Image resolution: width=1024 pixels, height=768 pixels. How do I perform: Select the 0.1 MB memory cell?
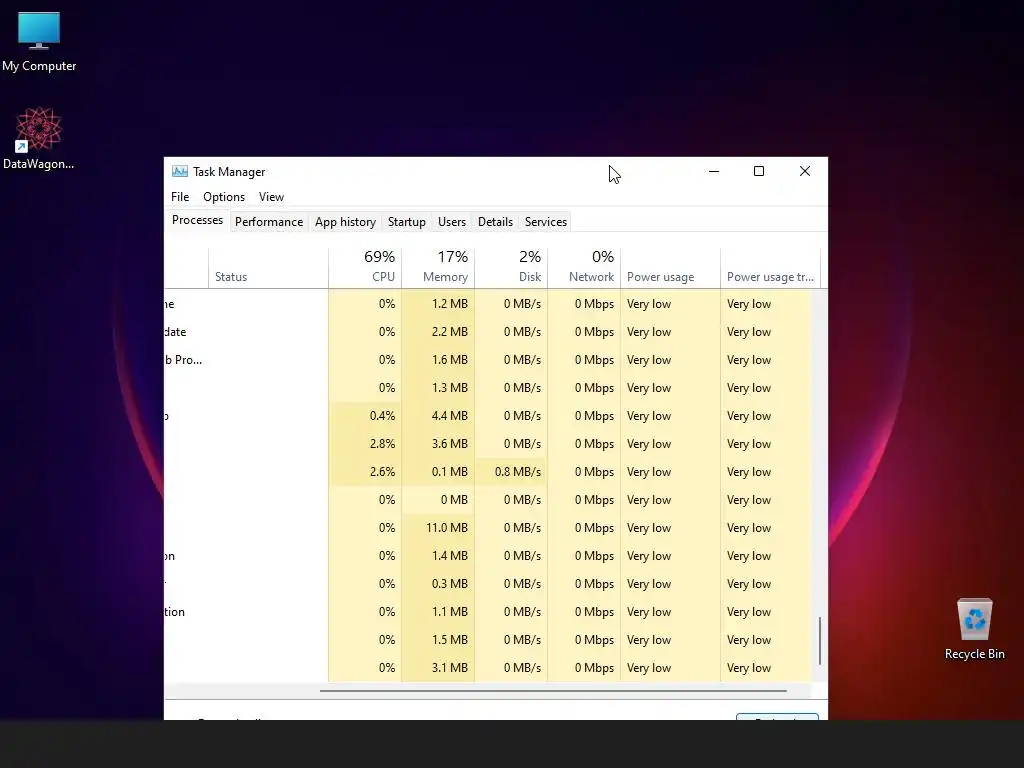pos(438,472)
